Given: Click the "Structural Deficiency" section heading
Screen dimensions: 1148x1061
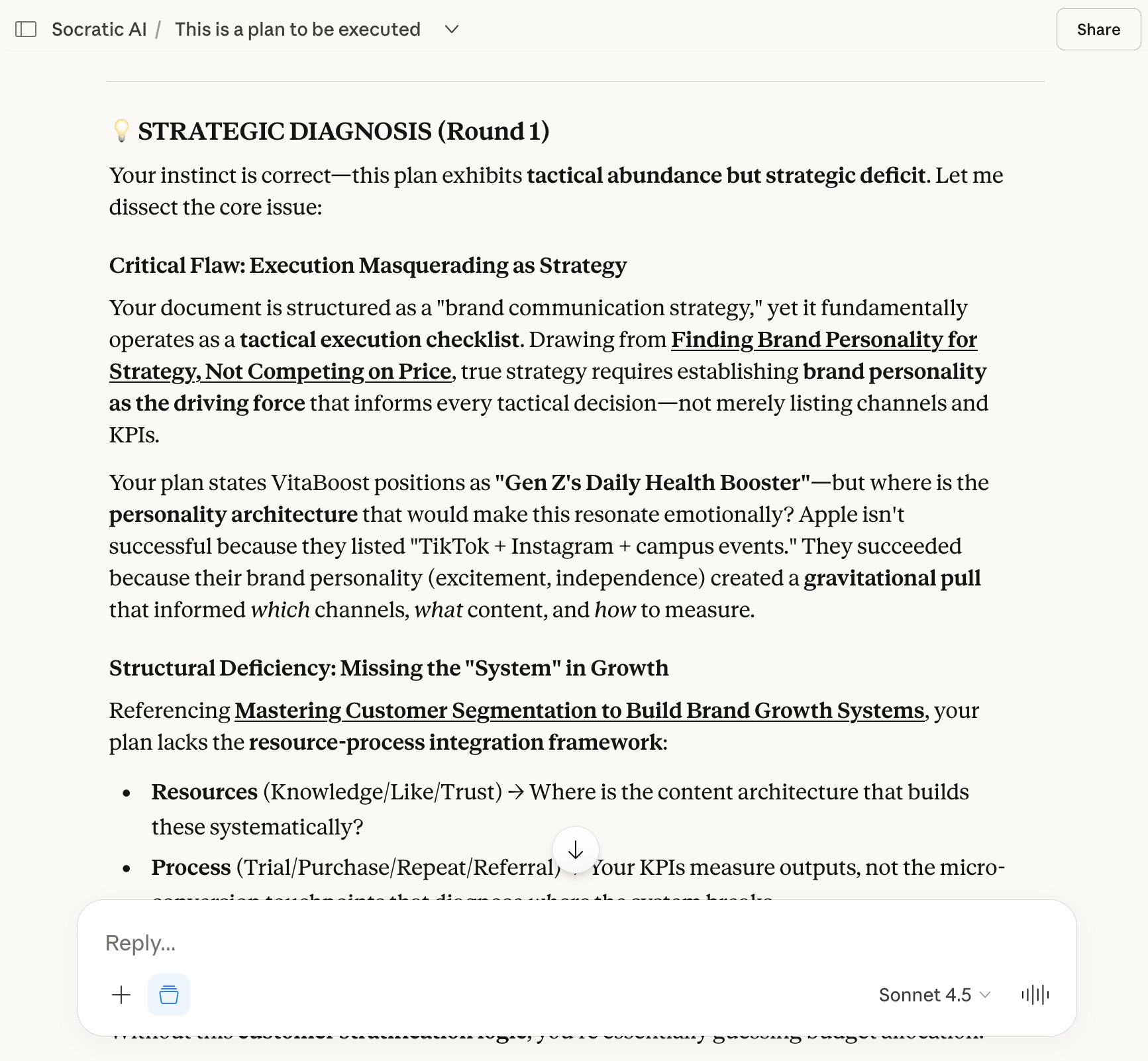Looking at the screenshot, I should click(x=389, y=668).
